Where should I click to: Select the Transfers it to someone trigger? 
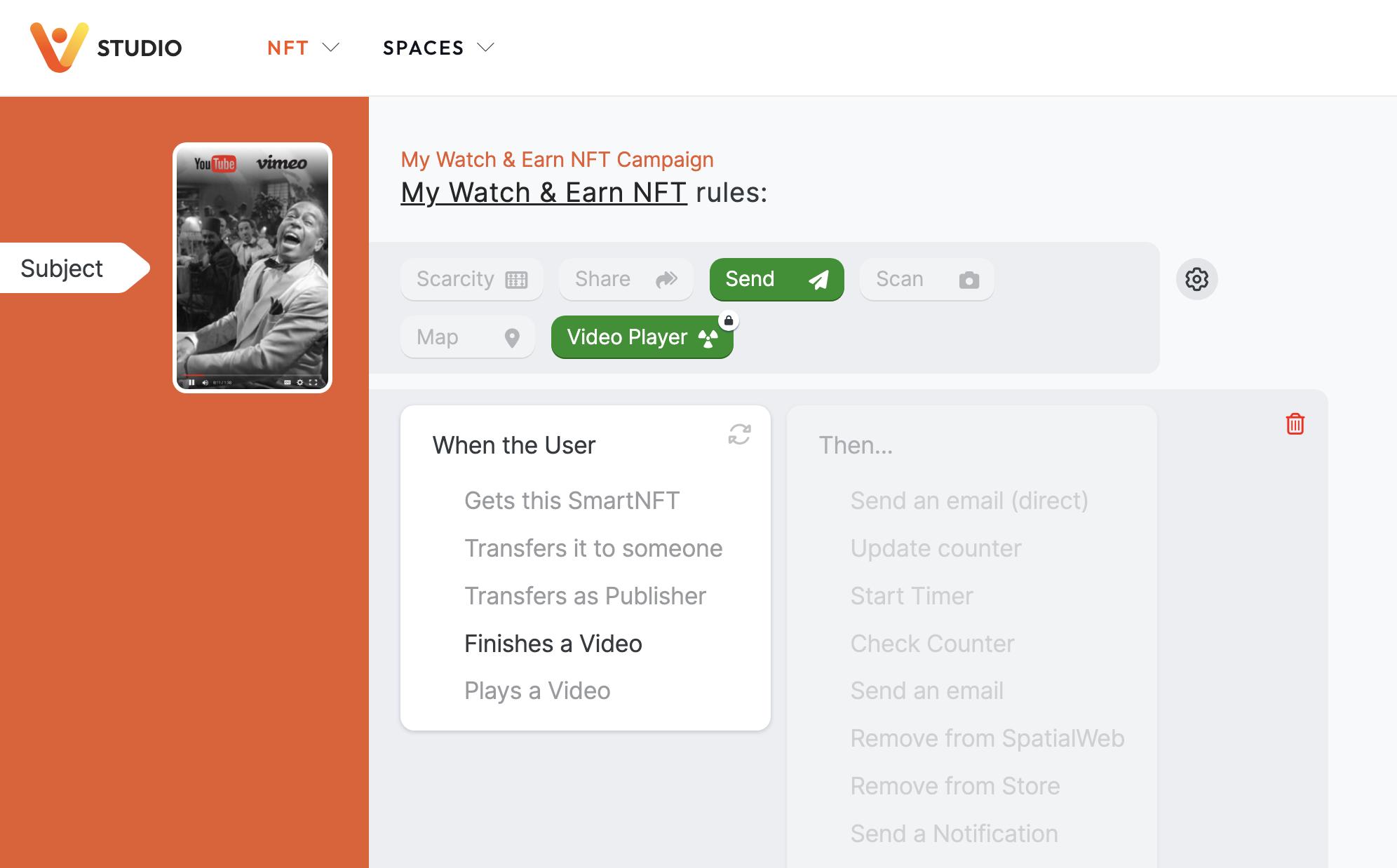point(593,548)
